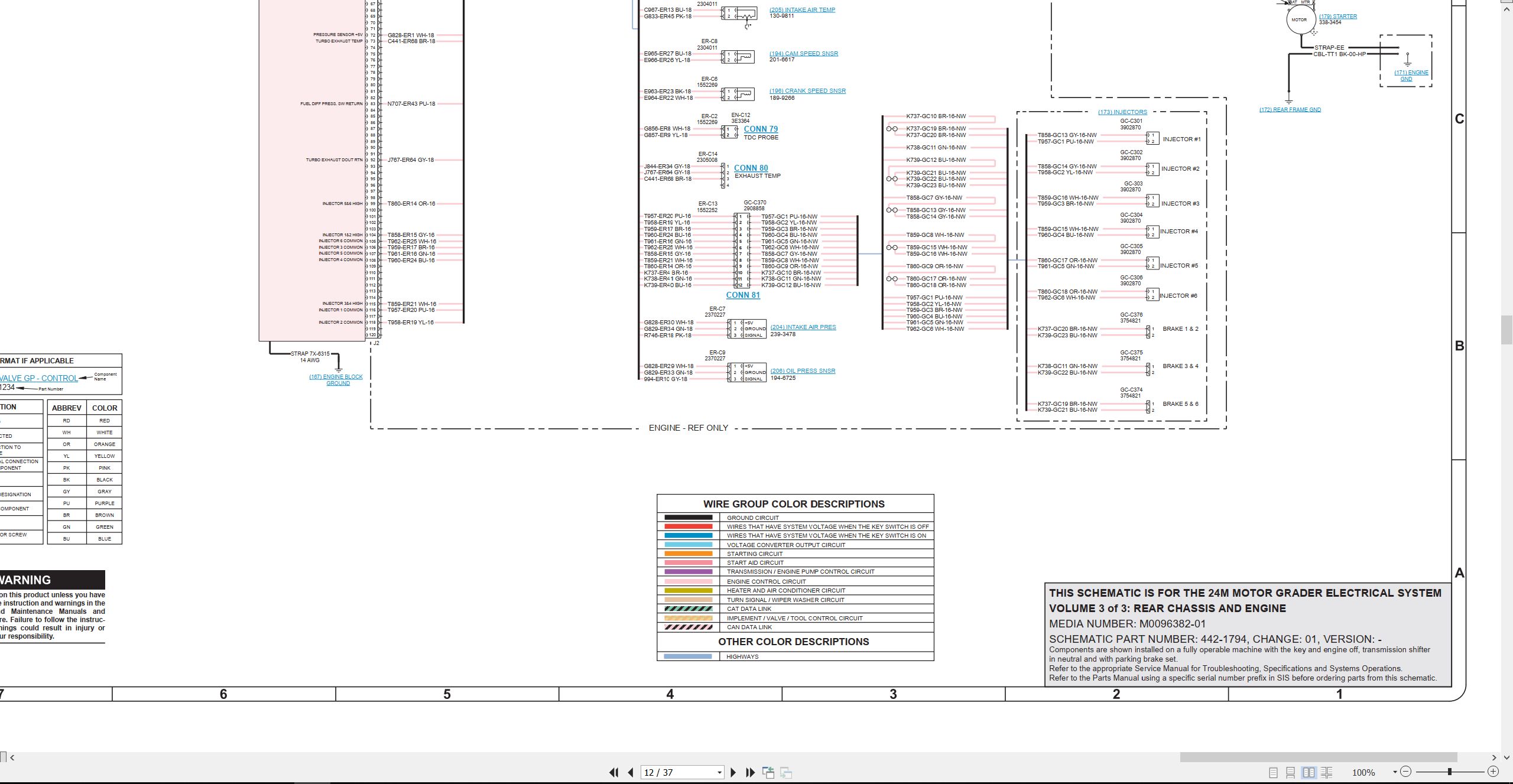Click the zoom slider handle

[1450, 772]
